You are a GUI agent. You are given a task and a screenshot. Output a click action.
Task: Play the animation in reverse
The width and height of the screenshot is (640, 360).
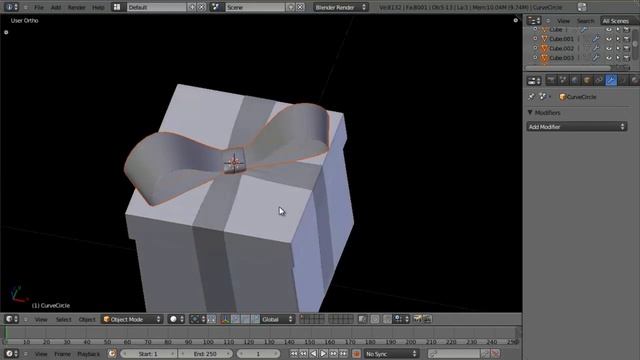(x=313, y=354)
